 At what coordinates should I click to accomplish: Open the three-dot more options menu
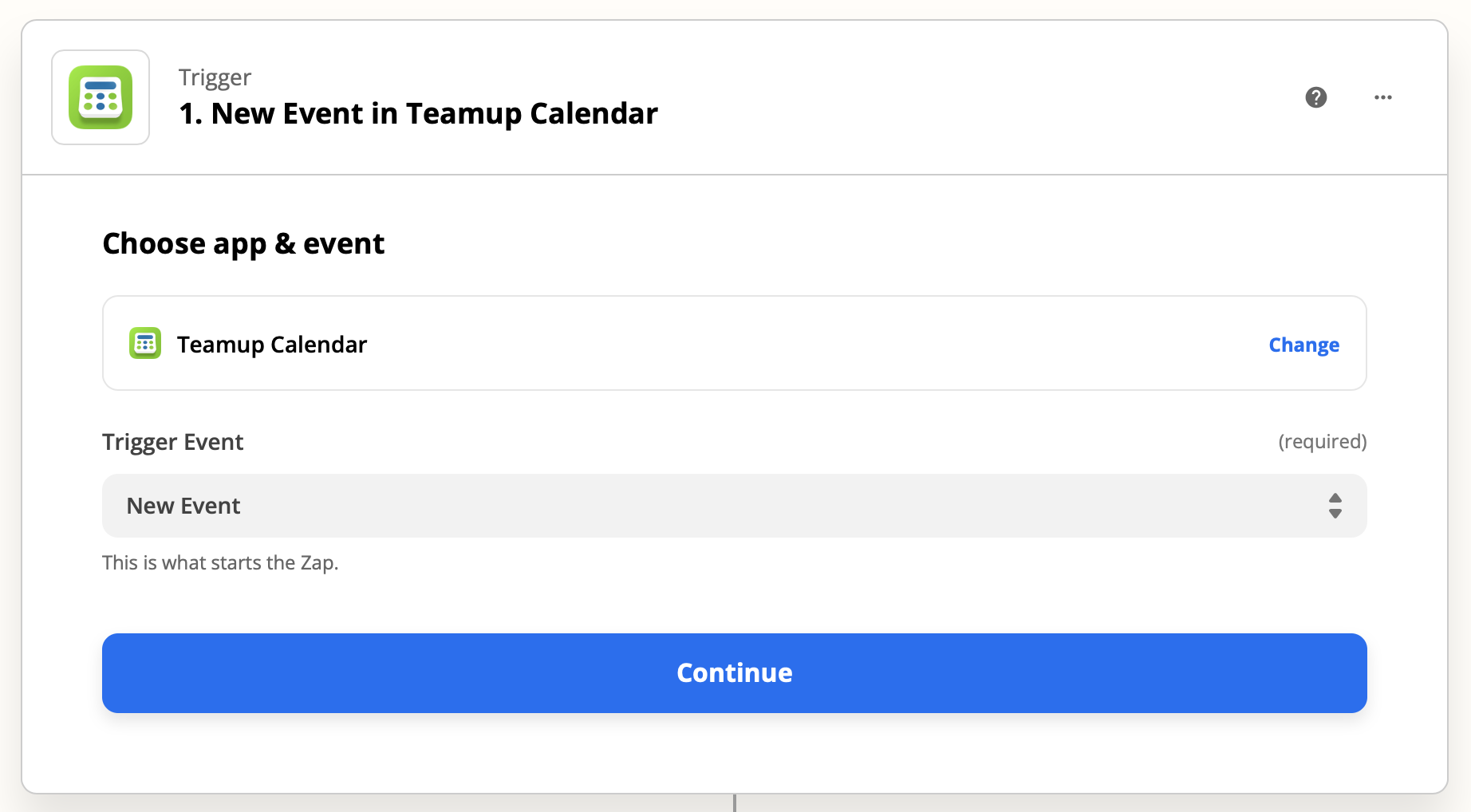1383,97
